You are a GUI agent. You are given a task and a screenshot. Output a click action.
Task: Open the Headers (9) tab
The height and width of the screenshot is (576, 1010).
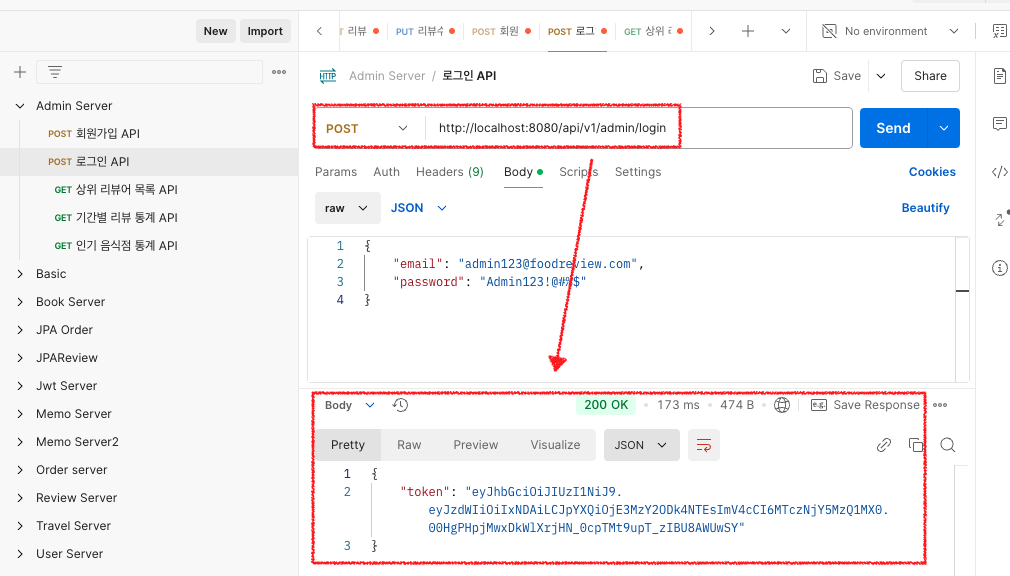(x=450, y=172)
